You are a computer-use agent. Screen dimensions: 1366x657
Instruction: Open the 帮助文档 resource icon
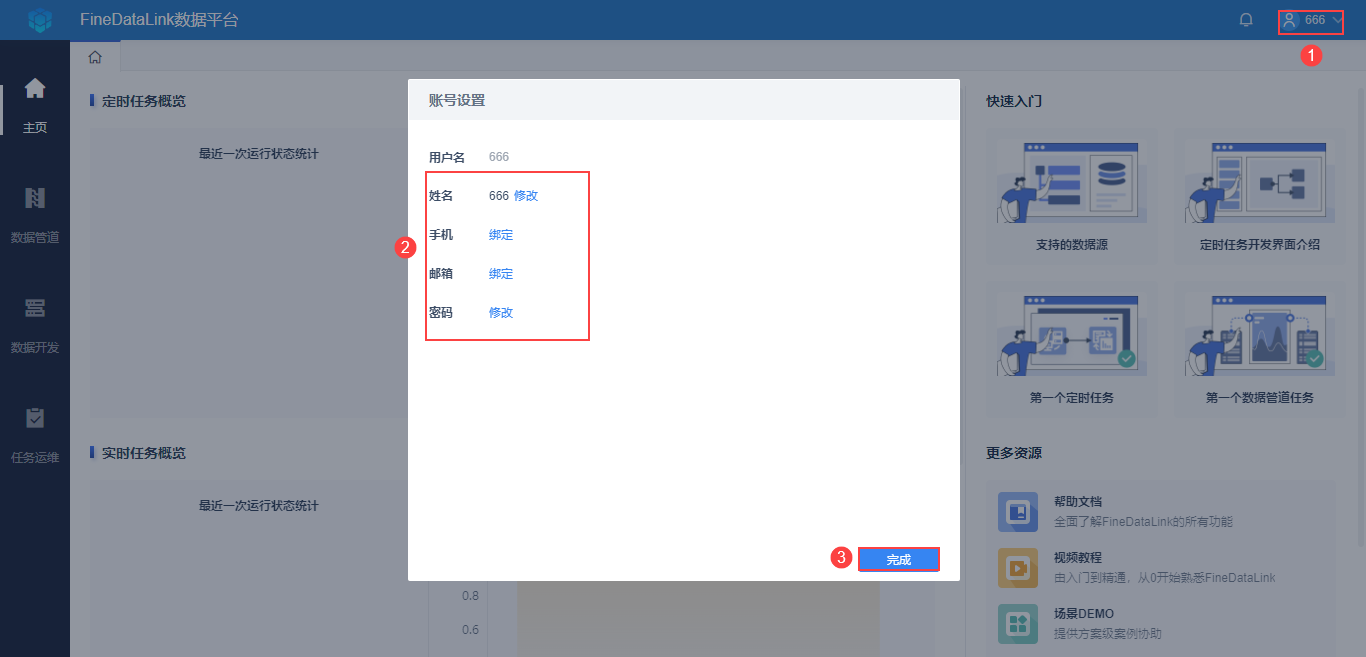tap(1017, 512)
